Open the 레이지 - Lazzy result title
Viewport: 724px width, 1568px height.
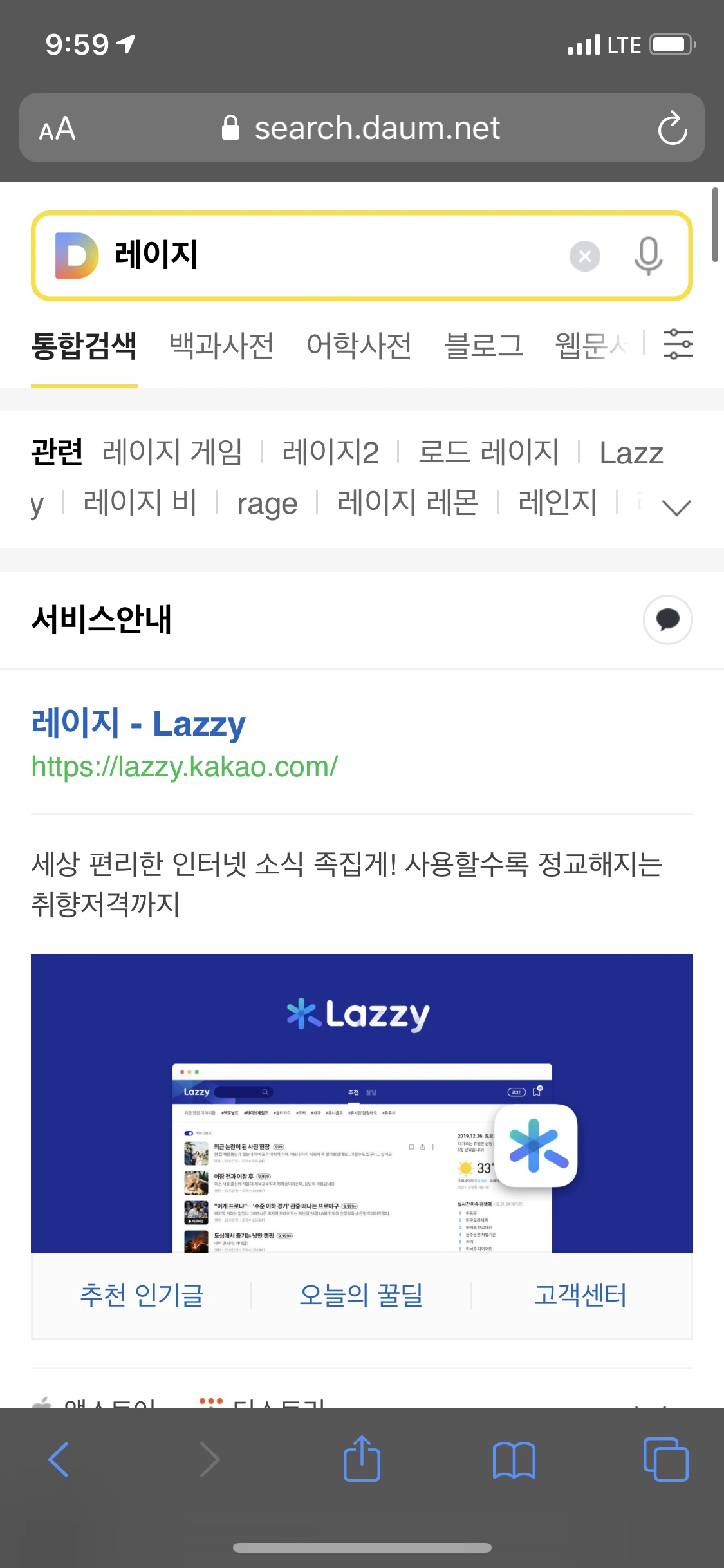tap(138, 723)
